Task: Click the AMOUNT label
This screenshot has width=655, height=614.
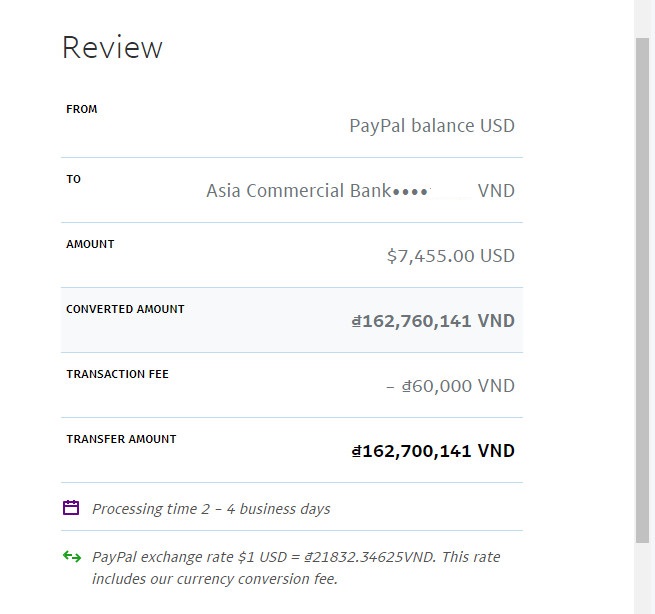Action: 90,244
